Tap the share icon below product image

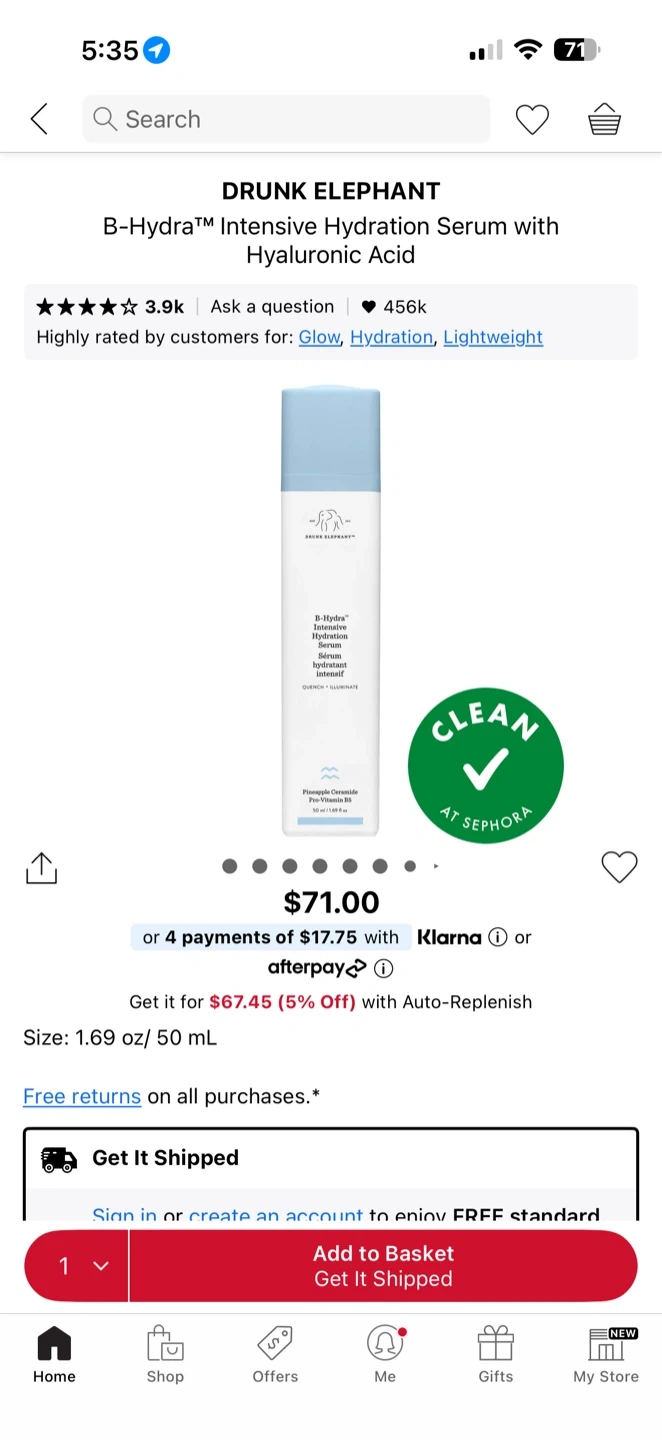(41, 868)
